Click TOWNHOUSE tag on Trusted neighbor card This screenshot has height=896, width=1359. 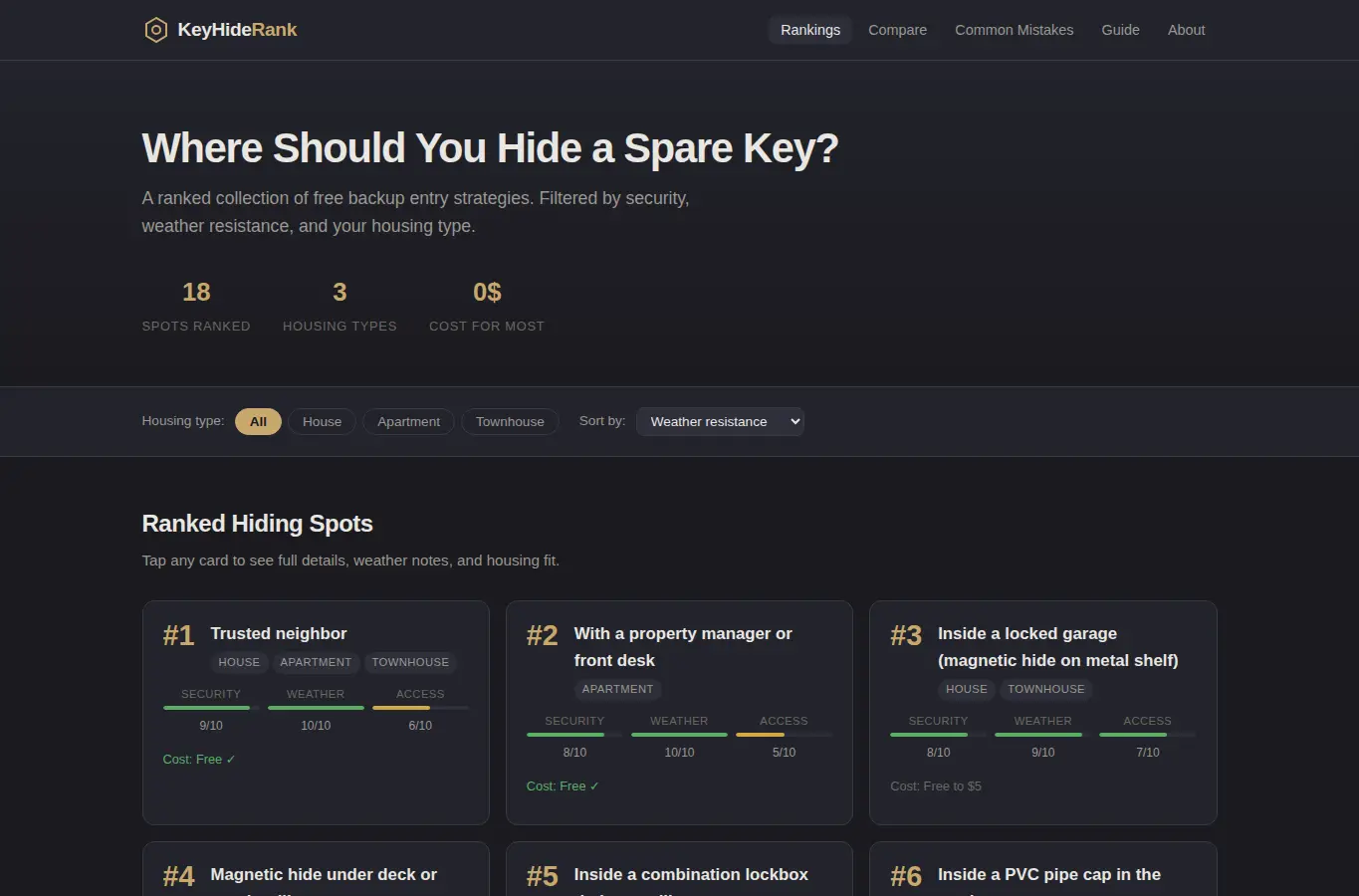point(410,662)
